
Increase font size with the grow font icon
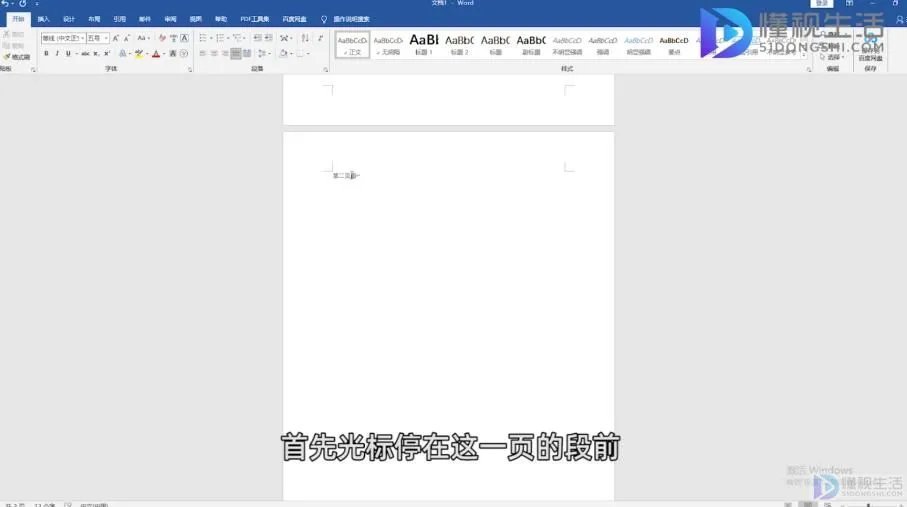coord(116,38)
